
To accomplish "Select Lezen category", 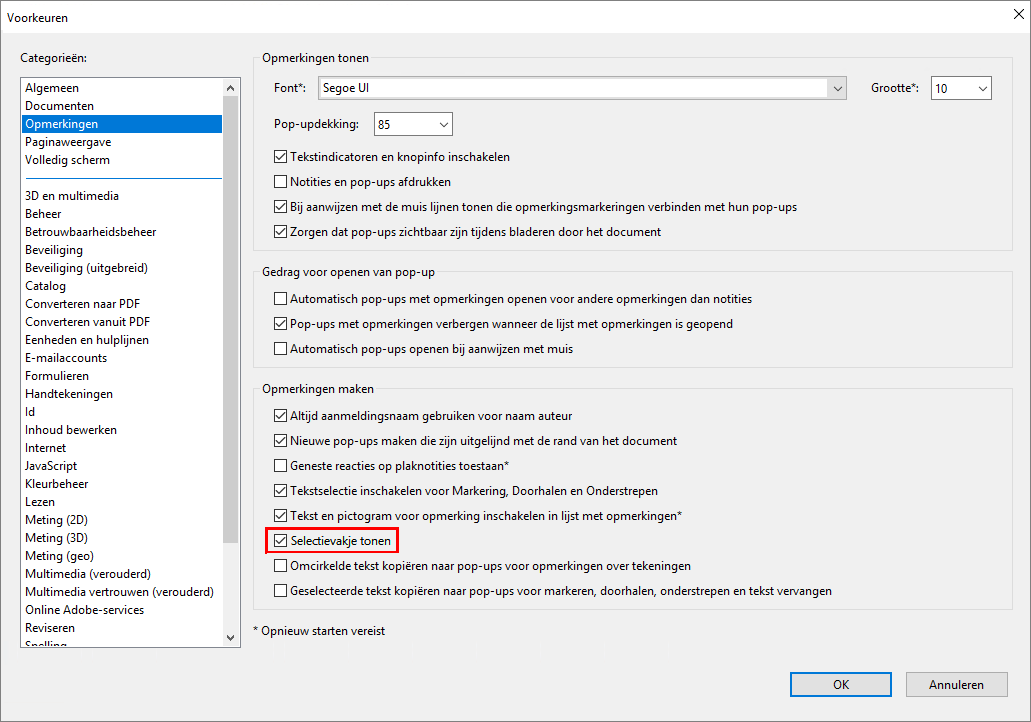I will click(122, 502).
